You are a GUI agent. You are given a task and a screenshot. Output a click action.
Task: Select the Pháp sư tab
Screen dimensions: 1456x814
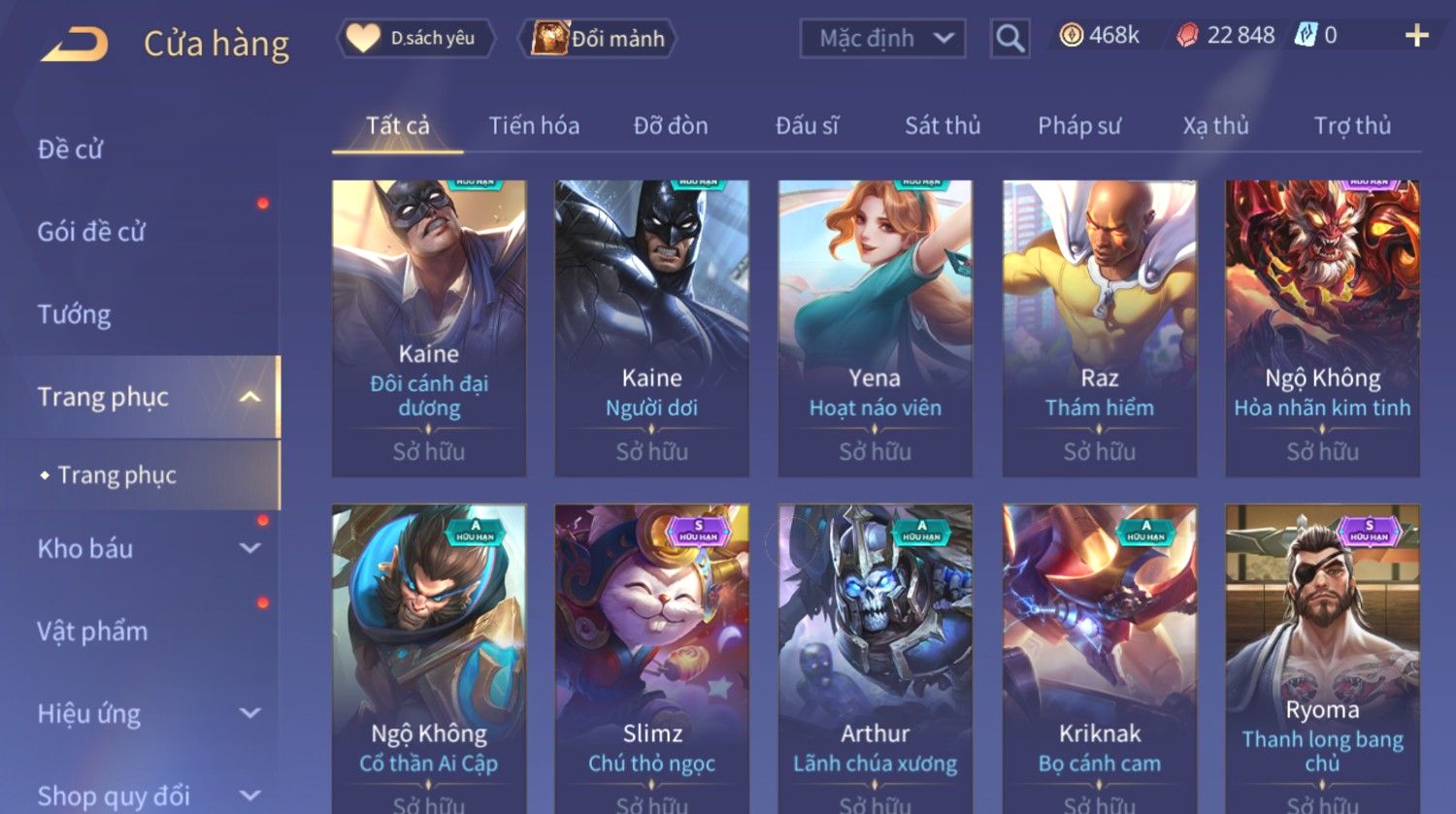click(1079, 125)
